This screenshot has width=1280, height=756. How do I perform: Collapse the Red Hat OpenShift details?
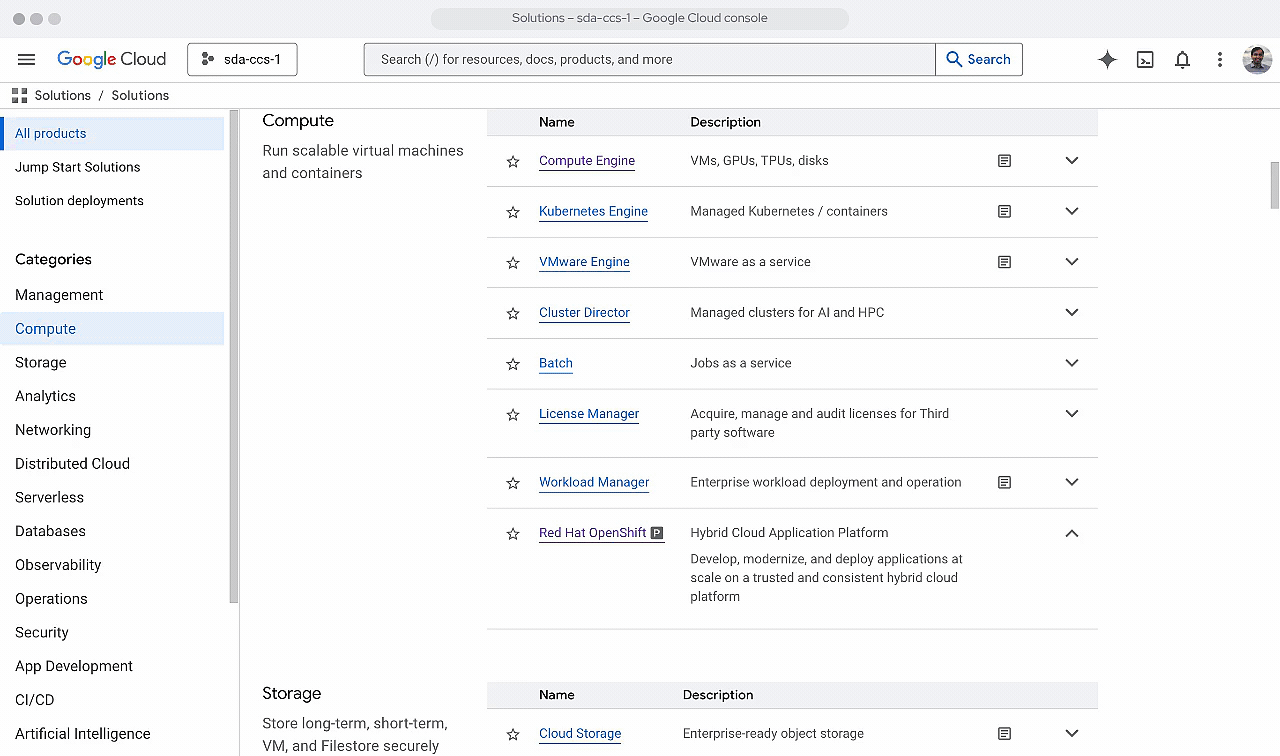click(x=1071, y=533)
